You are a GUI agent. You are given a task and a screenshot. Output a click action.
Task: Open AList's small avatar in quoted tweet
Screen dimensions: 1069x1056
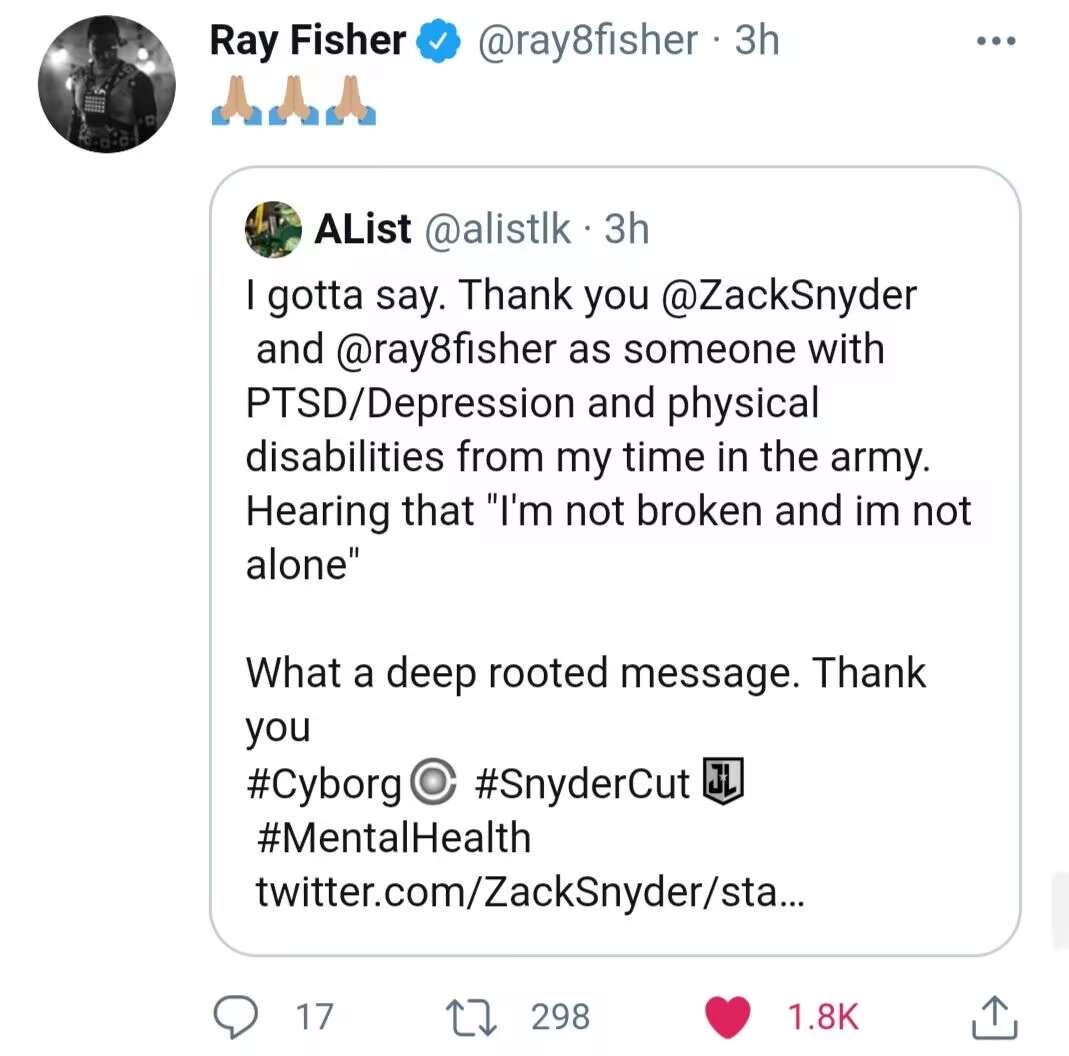click(x=274, y=229)
